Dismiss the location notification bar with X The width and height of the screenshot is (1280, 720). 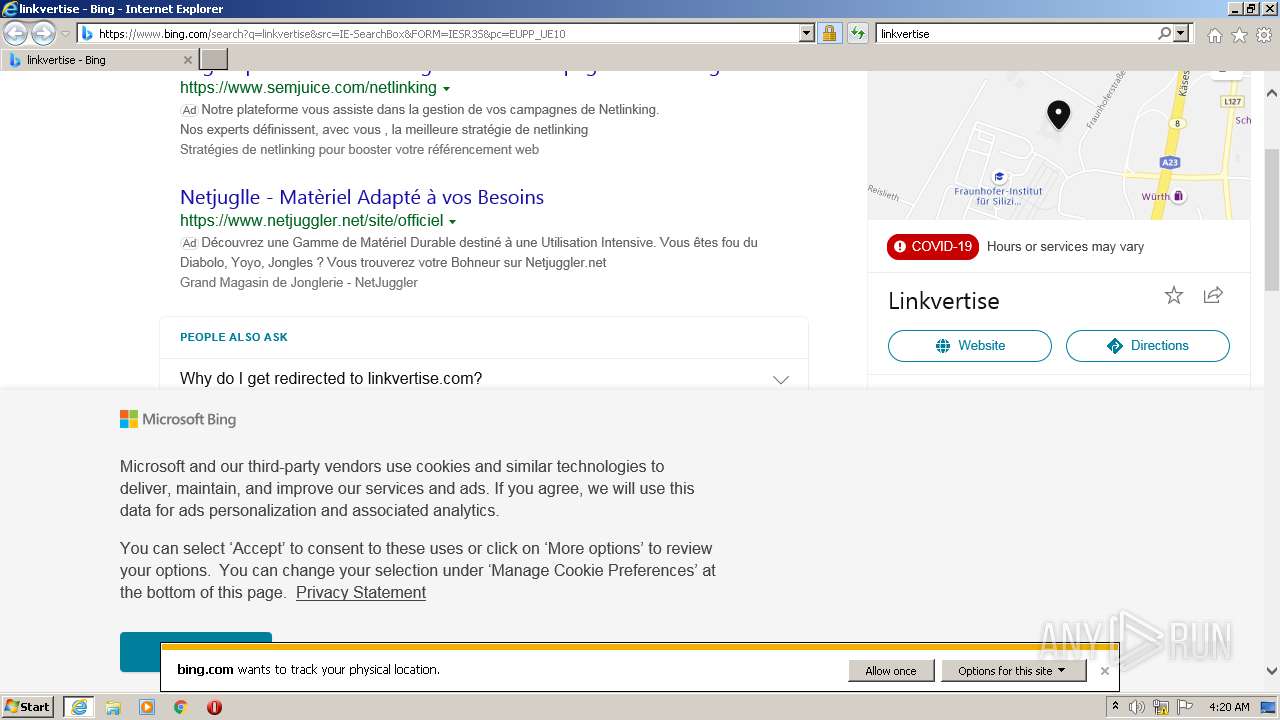(x=1104, y=671)
